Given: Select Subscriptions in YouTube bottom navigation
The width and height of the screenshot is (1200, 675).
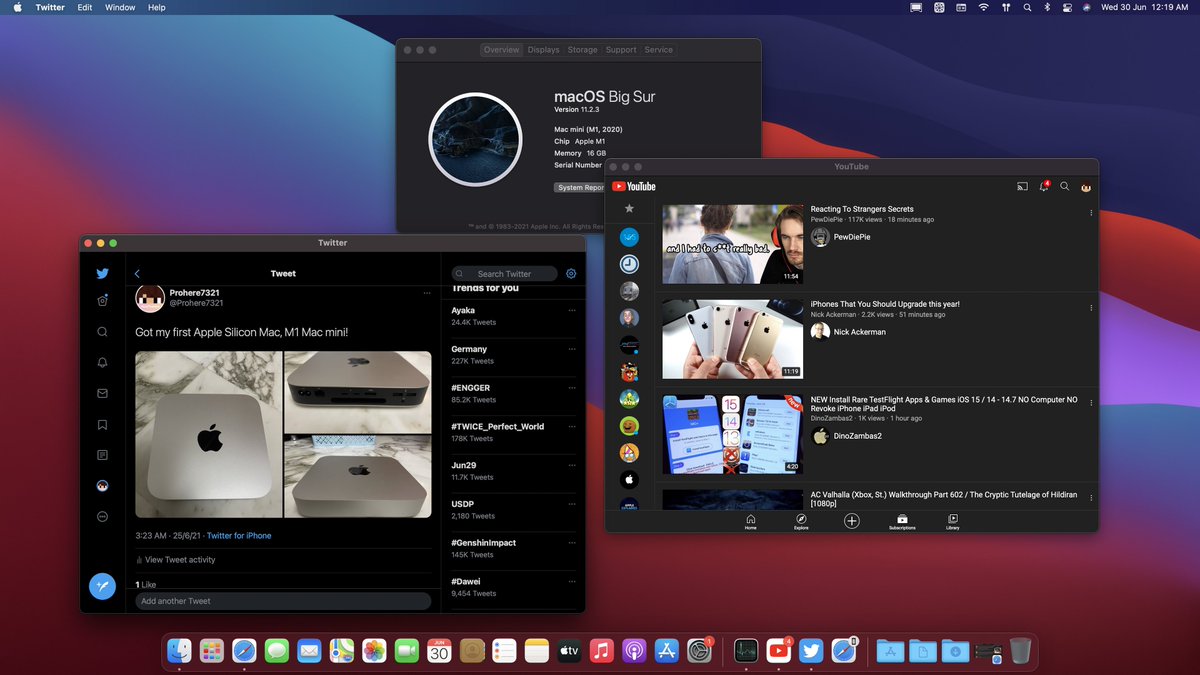Looking at the screenshot, I should [x=902, y=521].
